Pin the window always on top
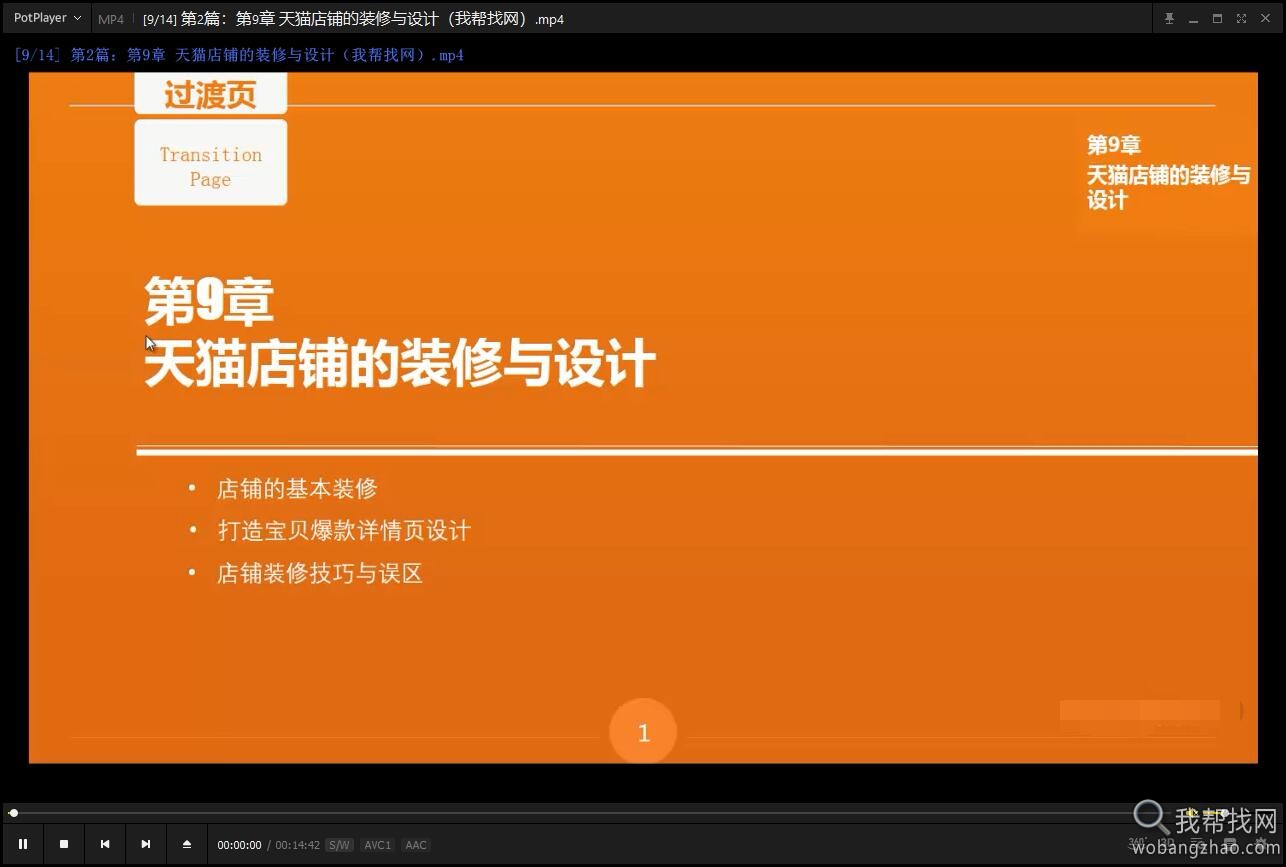Image resolution: width=1286 pixels, height=867 pixels. pyautogui.click(x=1169, y=19)
